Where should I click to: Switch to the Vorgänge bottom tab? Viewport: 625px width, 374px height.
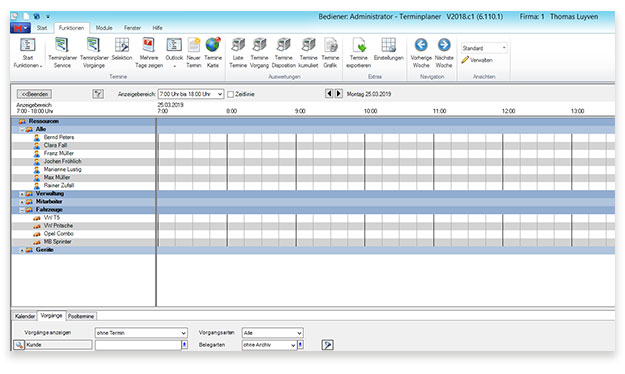point(51,315)
